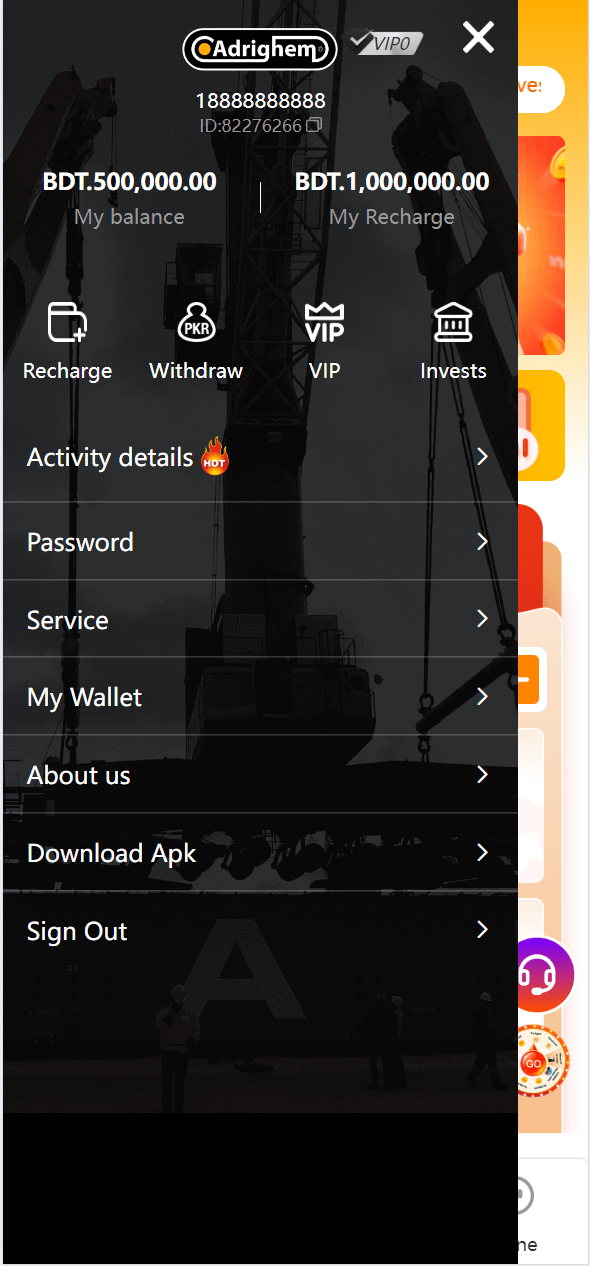Click the VIP0 level badge

coord(387,43)
